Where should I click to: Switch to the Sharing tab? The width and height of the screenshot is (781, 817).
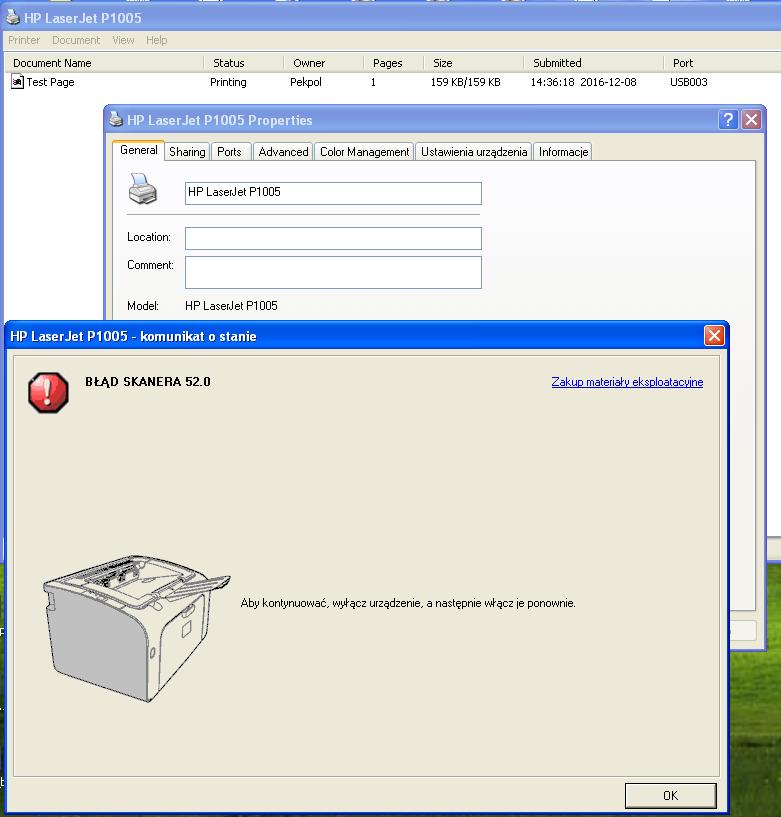[x=187, y=152]
